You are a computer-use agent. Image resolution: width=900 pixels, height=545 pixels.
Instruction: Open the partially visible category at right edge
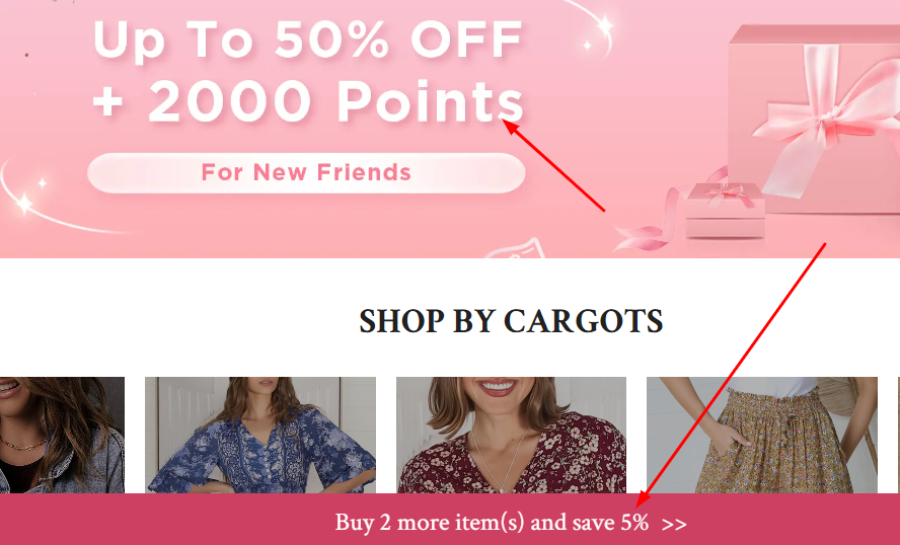[898, 435]
